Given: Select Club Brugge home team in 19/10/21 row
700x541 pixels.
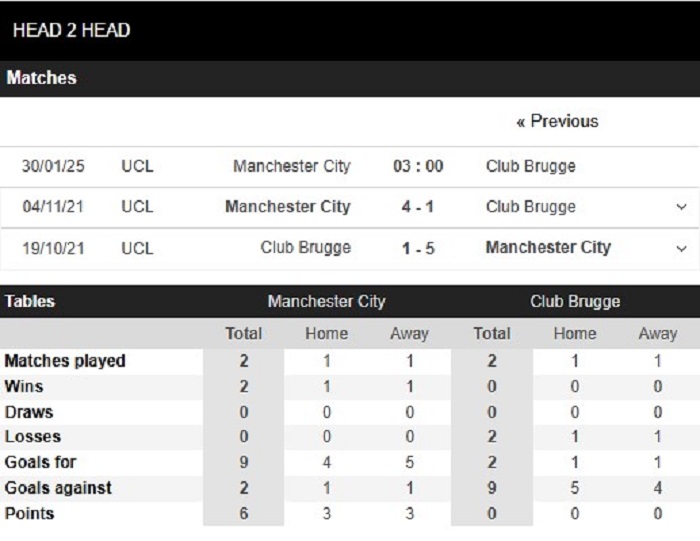Looking at the screenshot, I should [x=306, y=248].
